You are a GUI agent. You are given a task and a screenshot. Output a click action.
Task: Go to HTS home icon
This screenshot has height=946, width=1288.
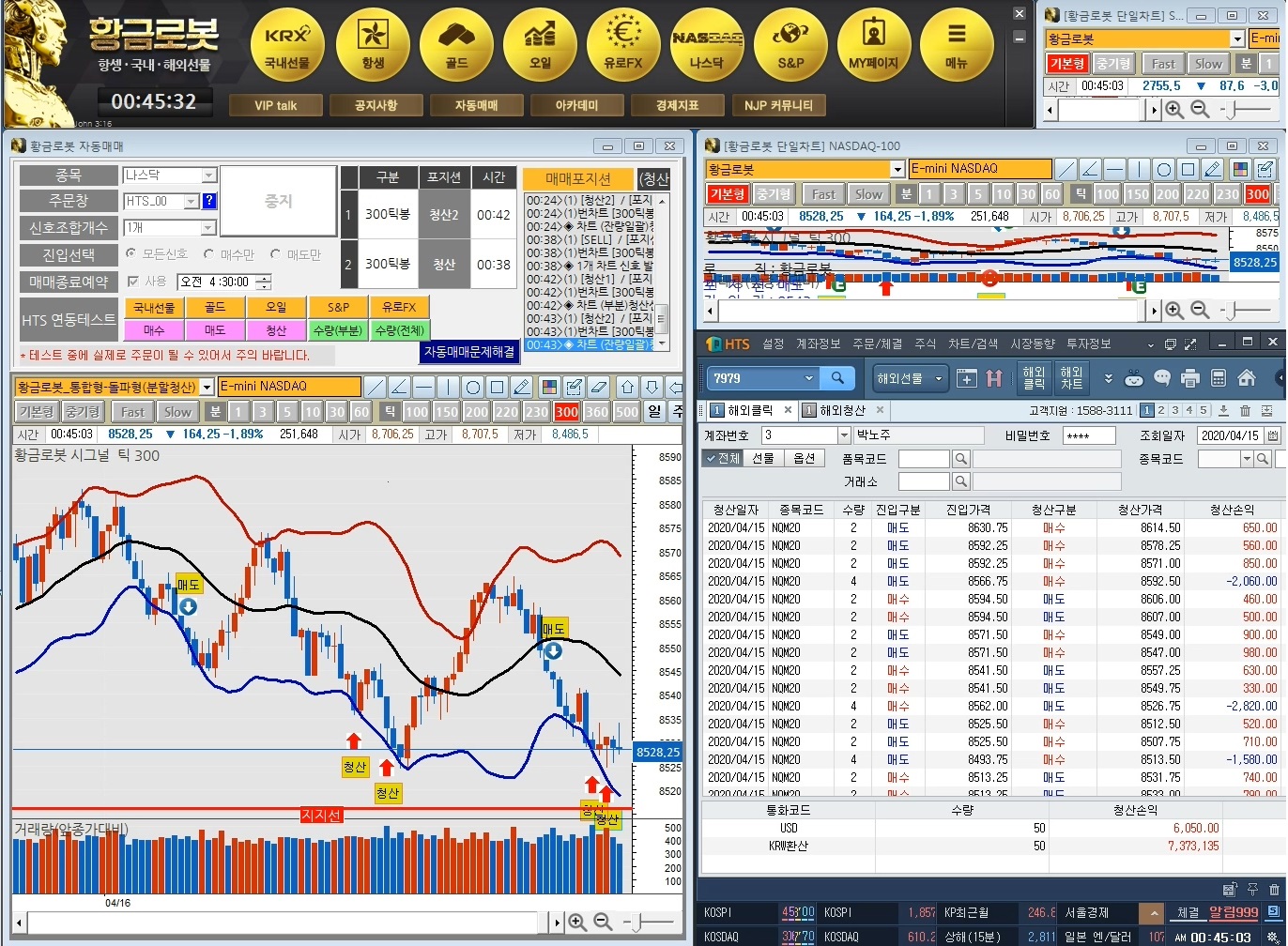coord(1247,378)
